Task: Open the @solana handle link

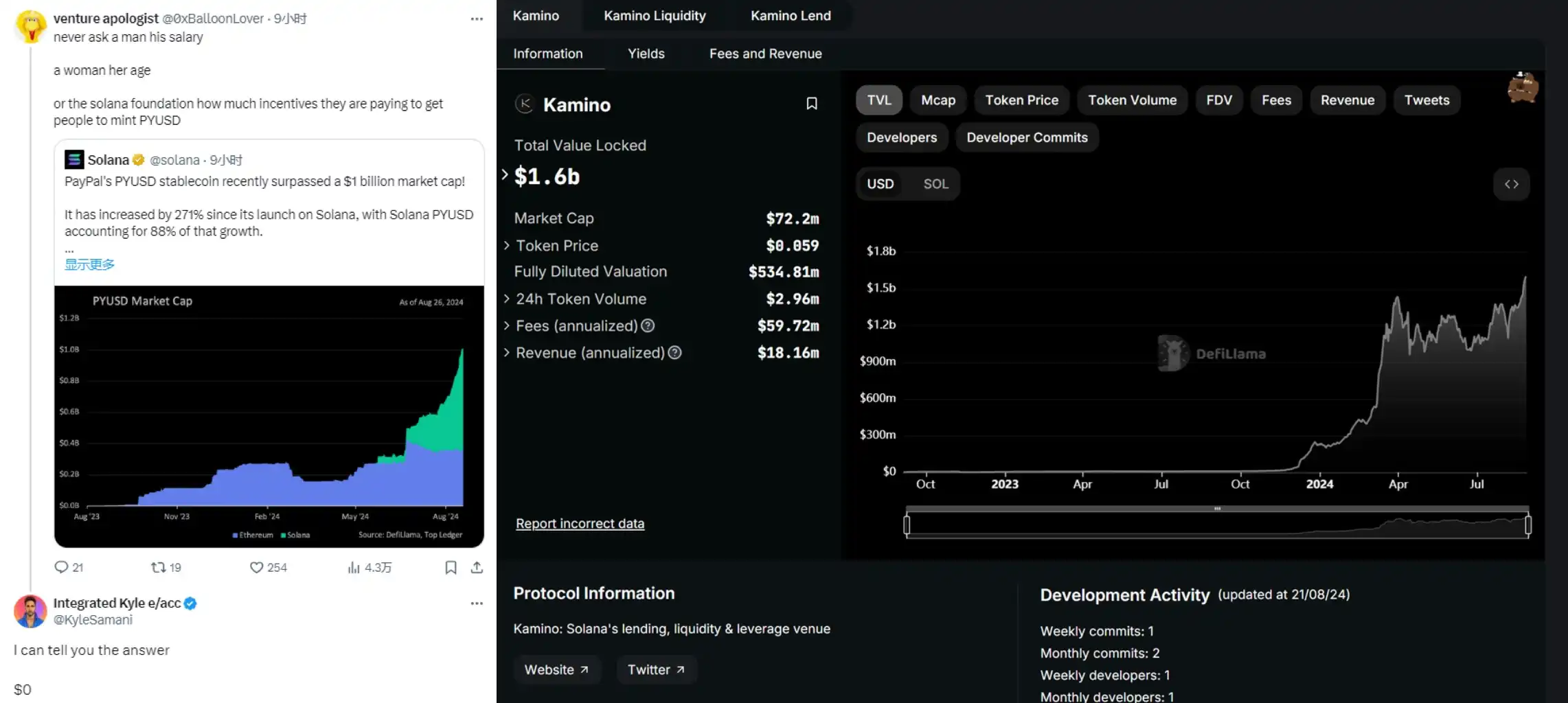Action: [174, 160]
